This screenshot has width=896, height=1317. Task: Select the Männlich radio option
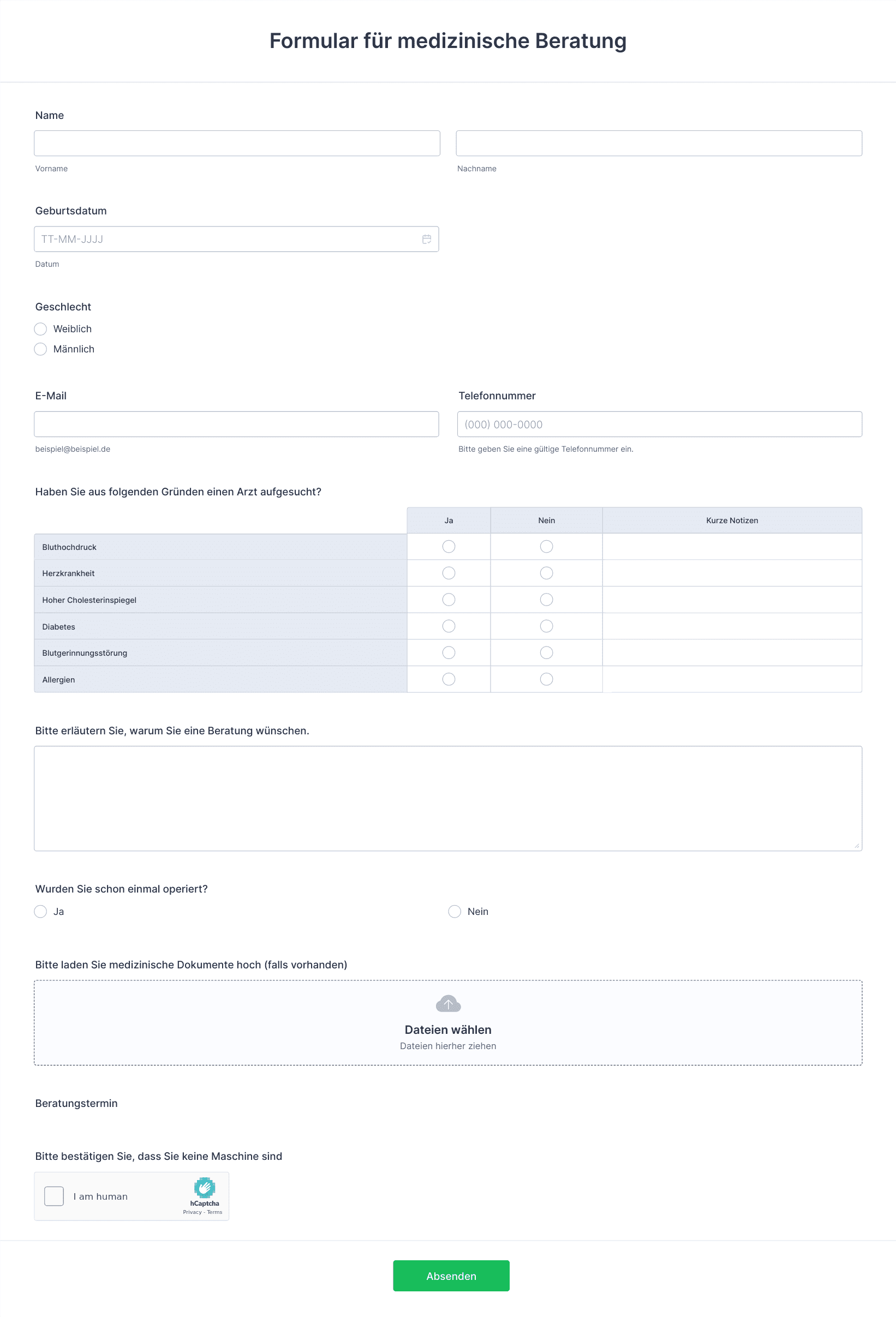coord(40,349)
